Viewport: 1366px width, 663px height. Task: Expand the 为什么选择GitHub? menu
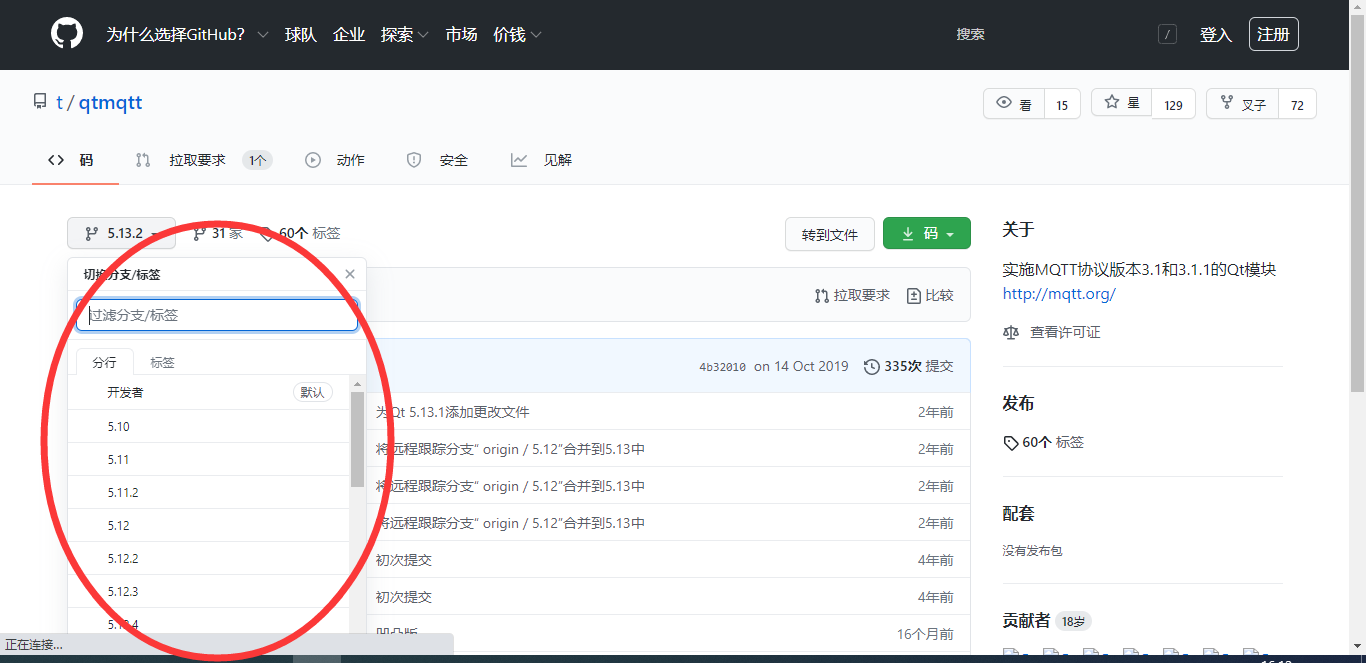click(x=188, y=34)
